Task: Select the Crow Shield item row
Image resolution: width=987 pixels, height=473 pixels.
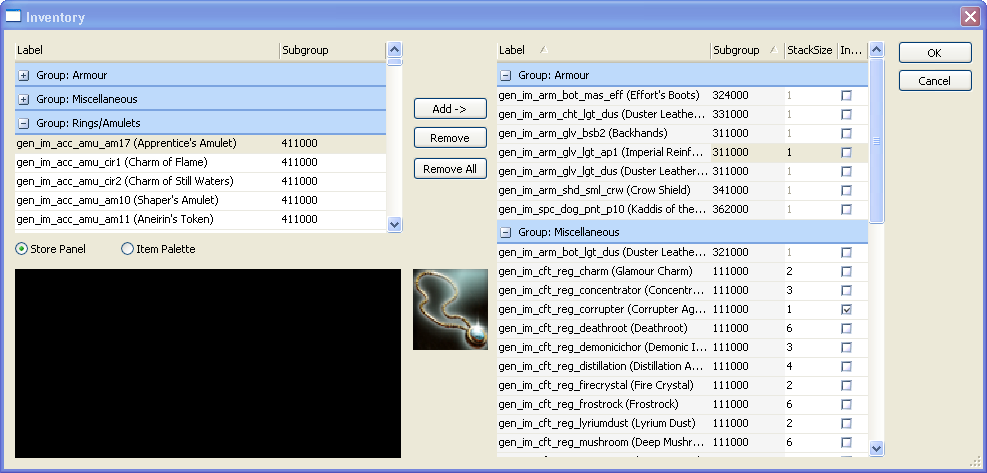Action: 600,190
